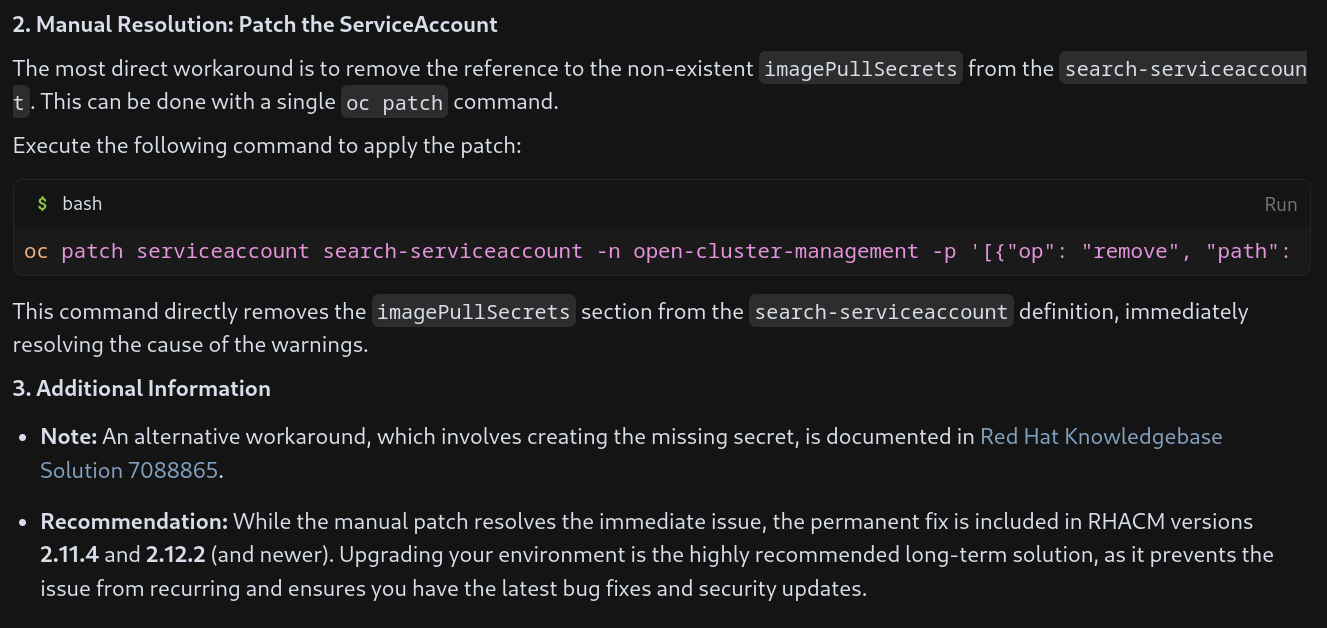Click the oc command at start of code line
The height and width of the screenshot is (628, 1327).
[x=36, y=251]
